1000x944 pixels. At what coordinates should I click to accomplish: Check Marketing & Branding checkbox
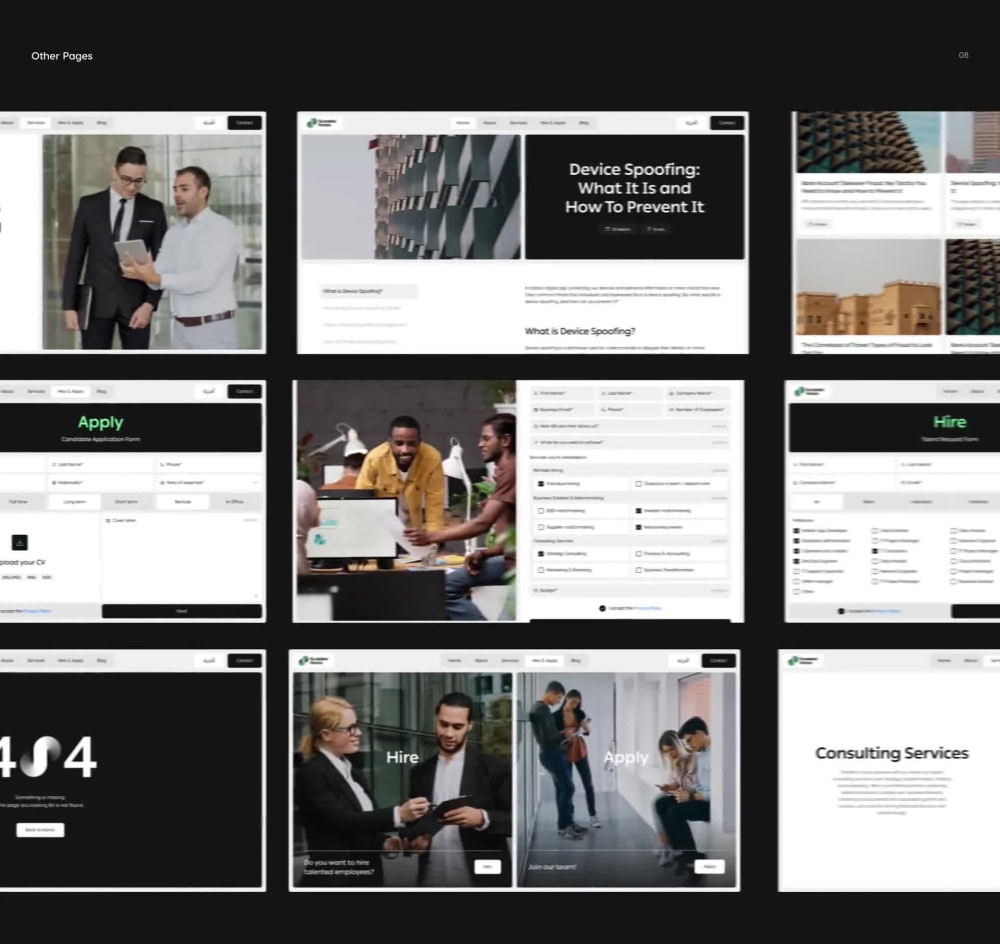point(541,570)
